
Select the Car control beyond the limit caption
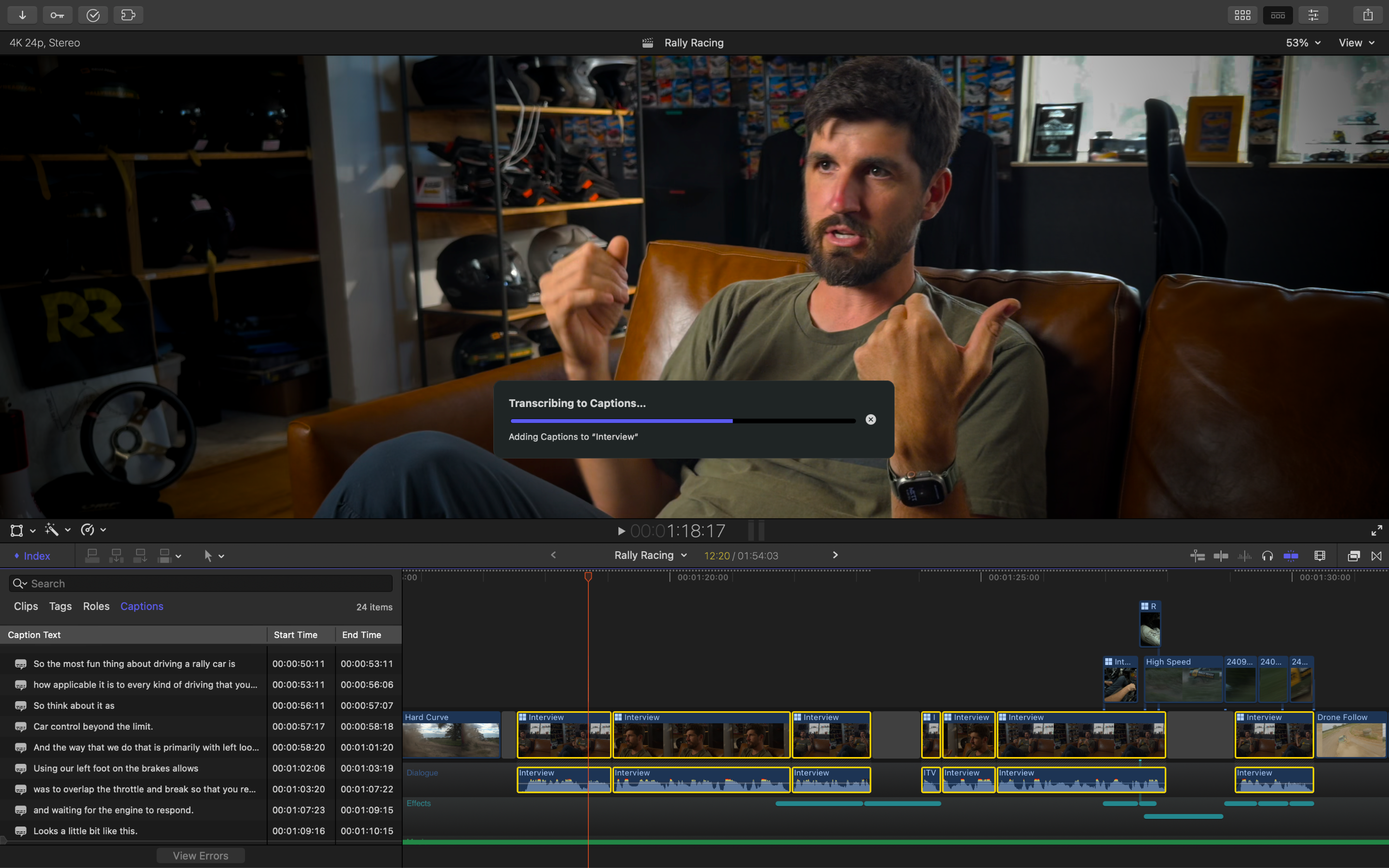click(93, 726)
